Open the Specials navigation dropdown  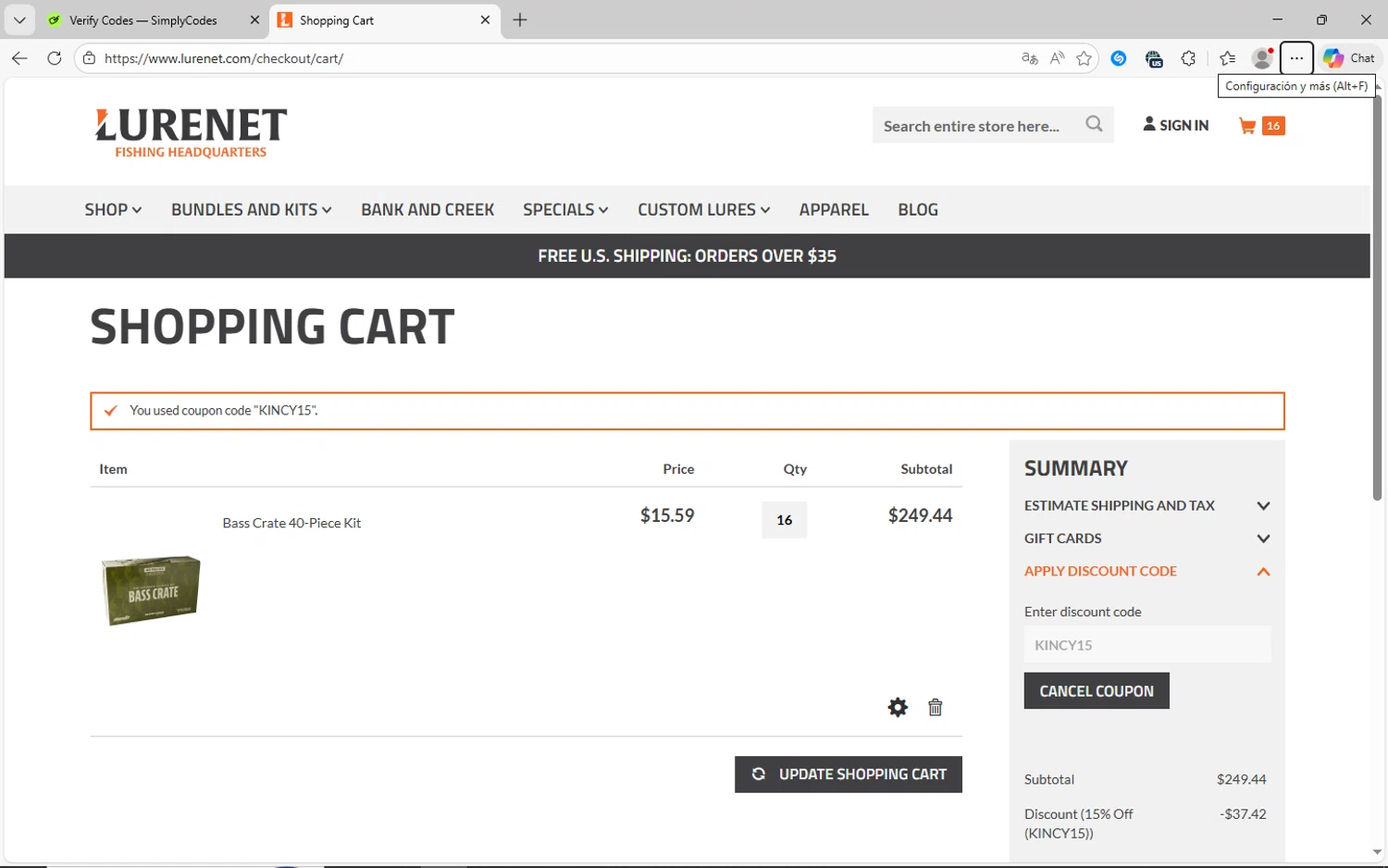(x=565, y=210)
